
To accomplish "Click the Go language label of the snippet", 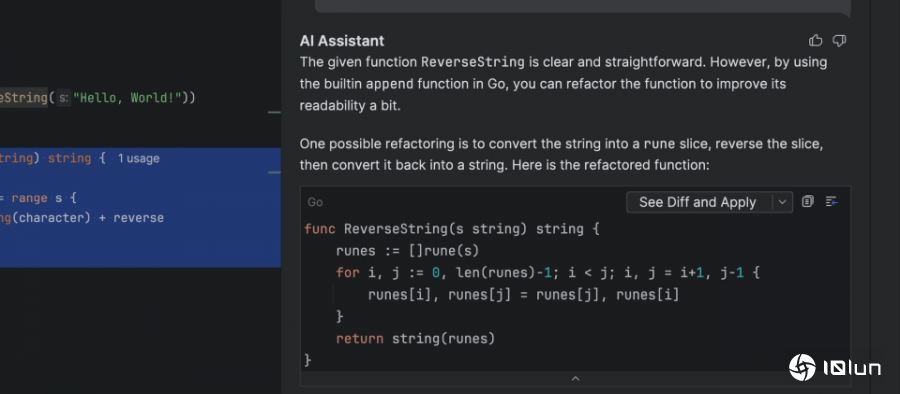I will [315, 202].
